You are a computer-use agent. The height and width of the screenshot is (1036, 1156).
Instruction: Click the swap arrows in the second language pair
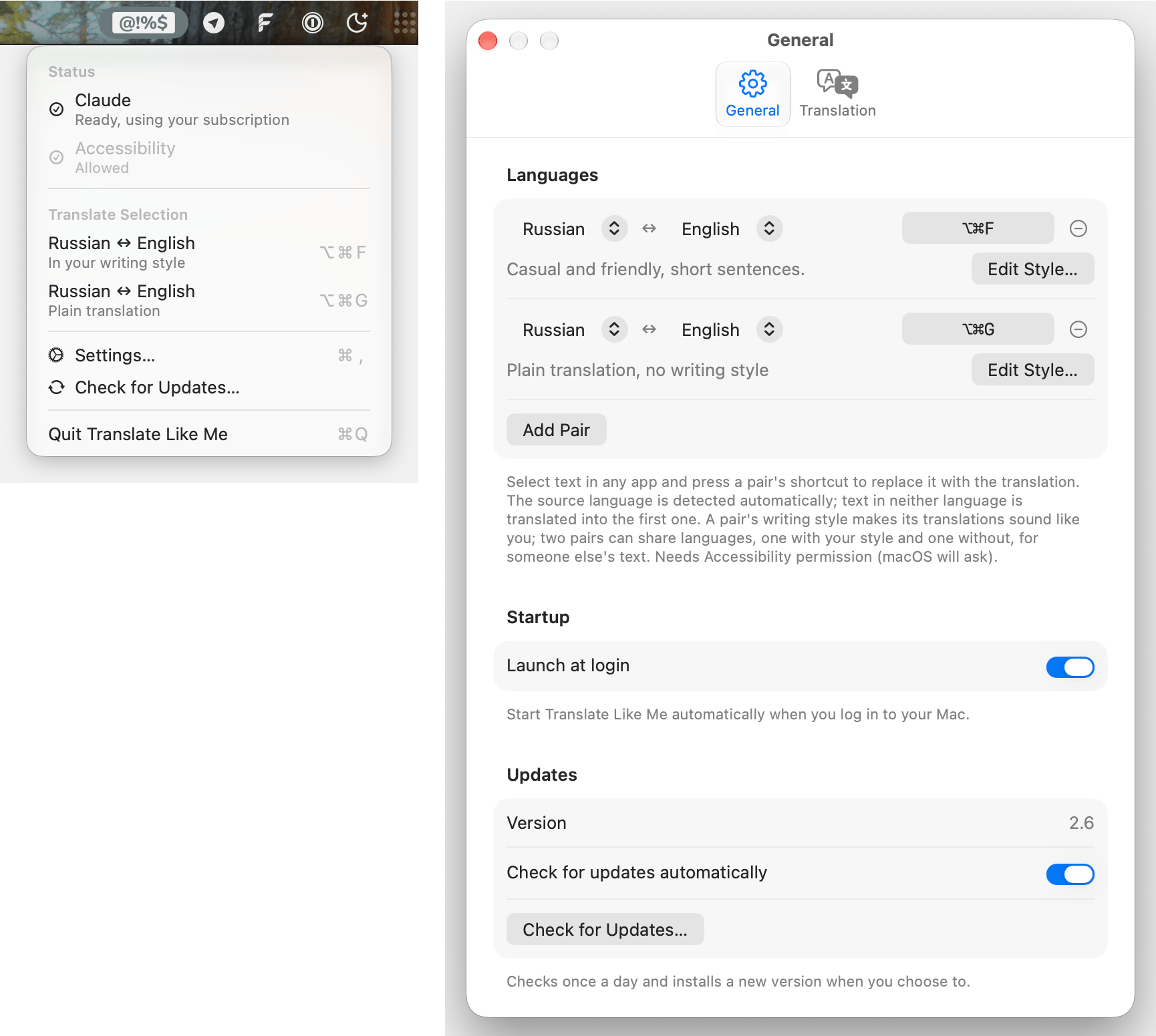pos(649,329)
